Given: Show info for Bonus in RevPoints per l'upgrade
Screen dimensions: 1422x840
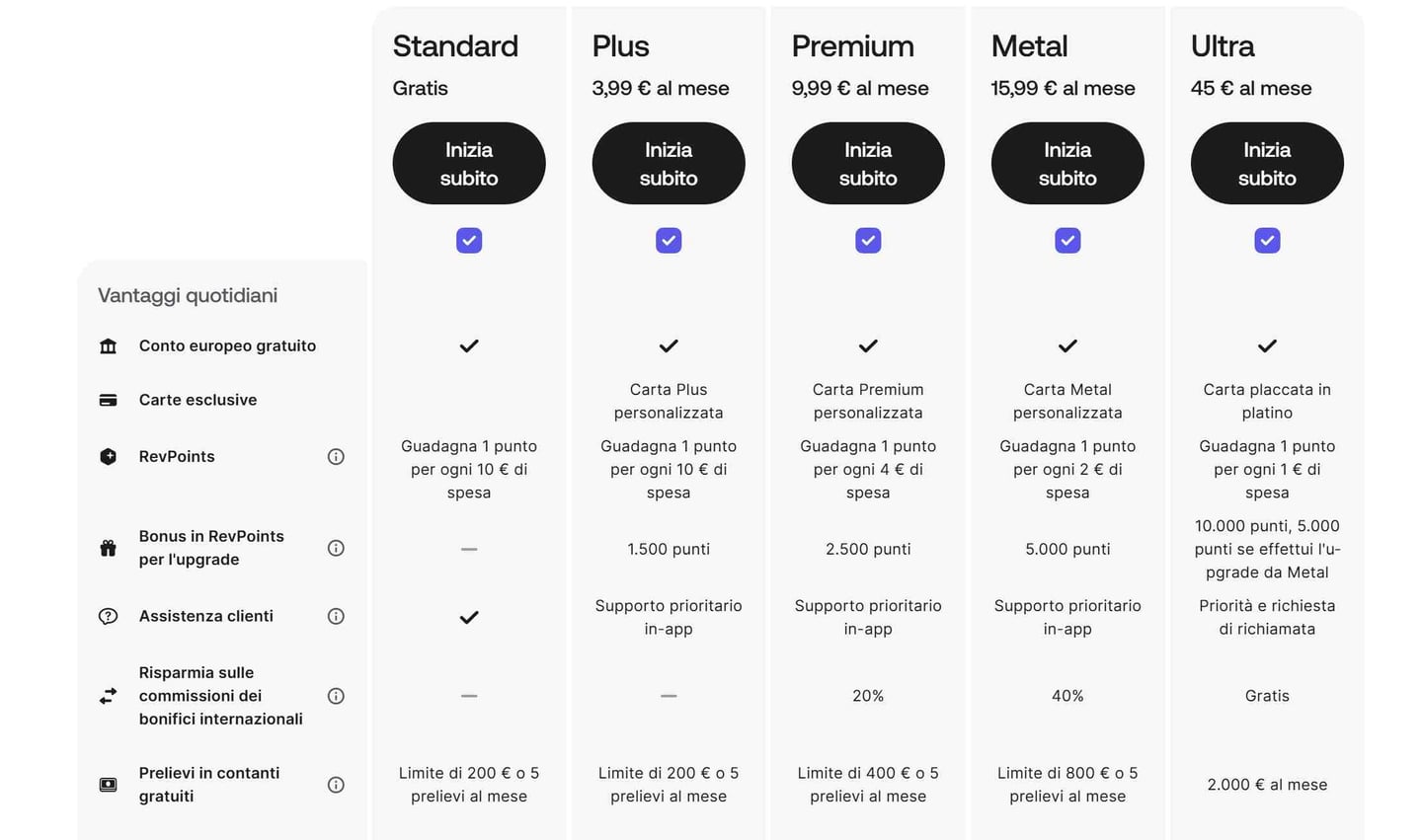Looking at the screenshot, I should [x=336, y=548].
